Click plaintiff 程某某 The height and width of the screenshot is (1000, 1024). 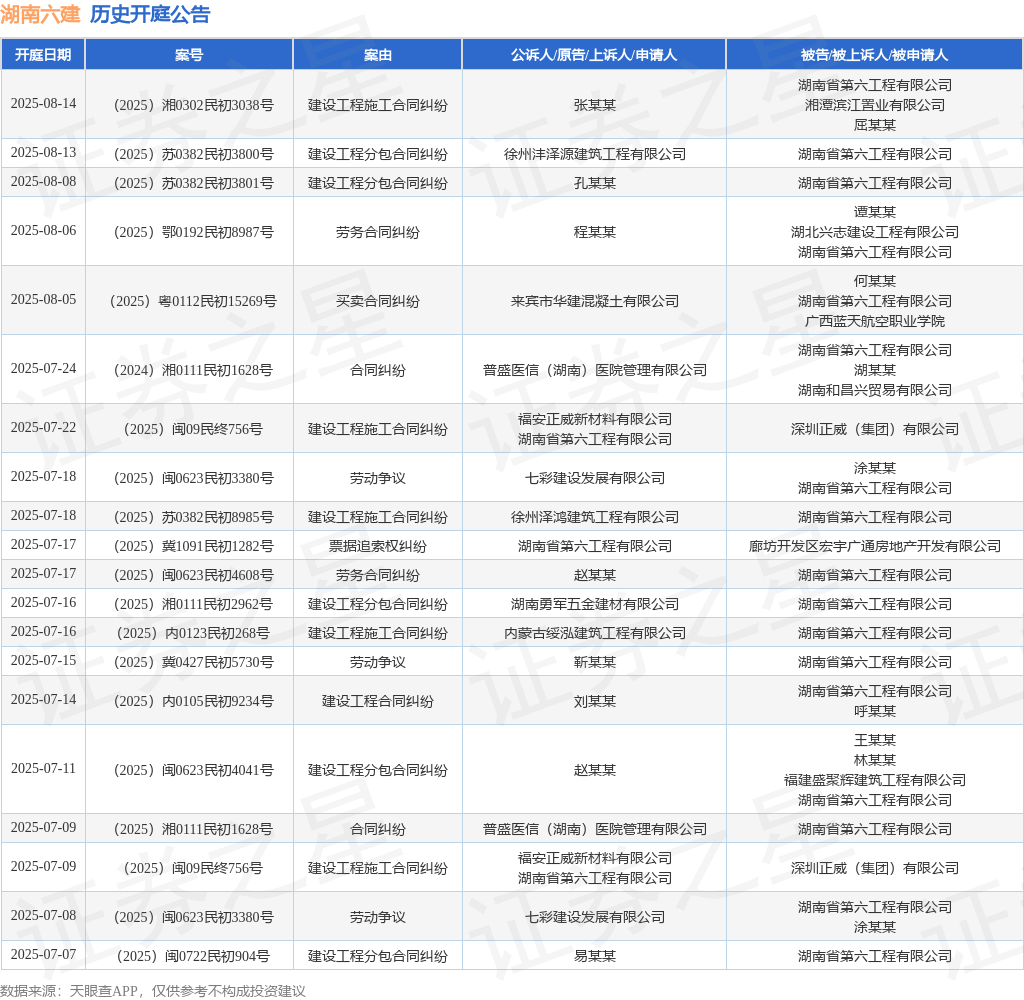594,232
